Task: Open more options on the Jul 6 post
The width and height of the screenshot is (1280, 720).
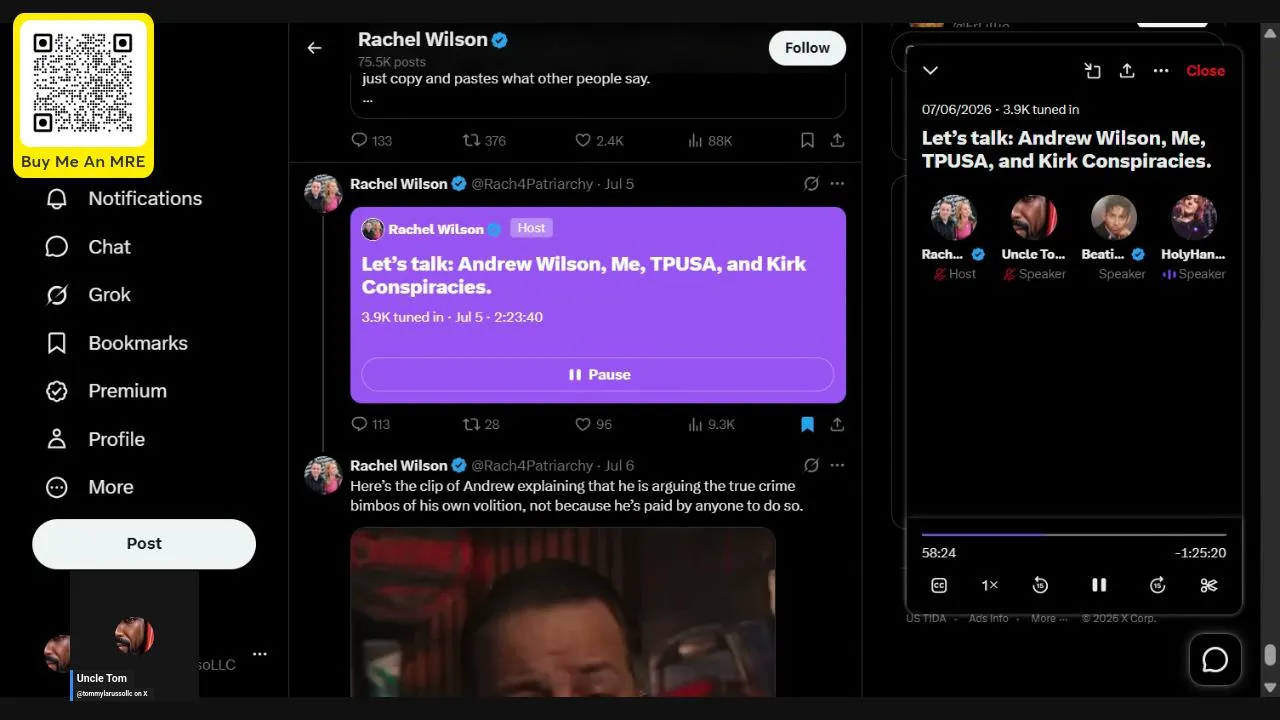Action: click(837, 465)
